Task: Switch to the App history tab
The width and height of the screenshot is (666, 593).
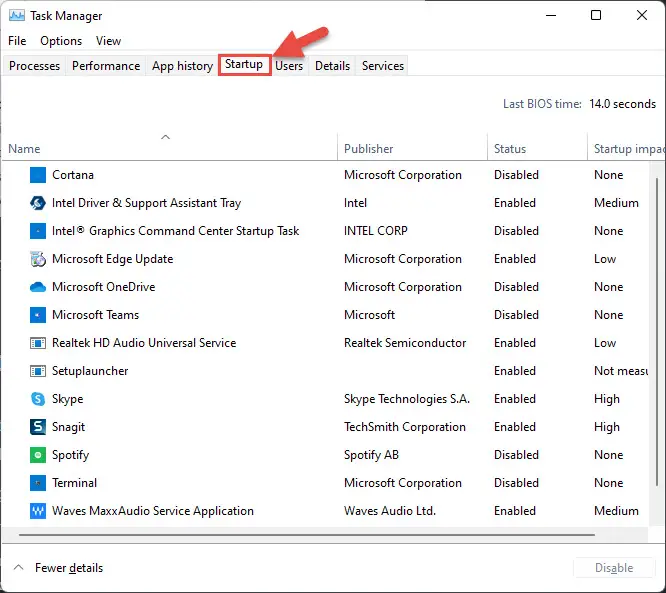Action: [x=182, y=66]
